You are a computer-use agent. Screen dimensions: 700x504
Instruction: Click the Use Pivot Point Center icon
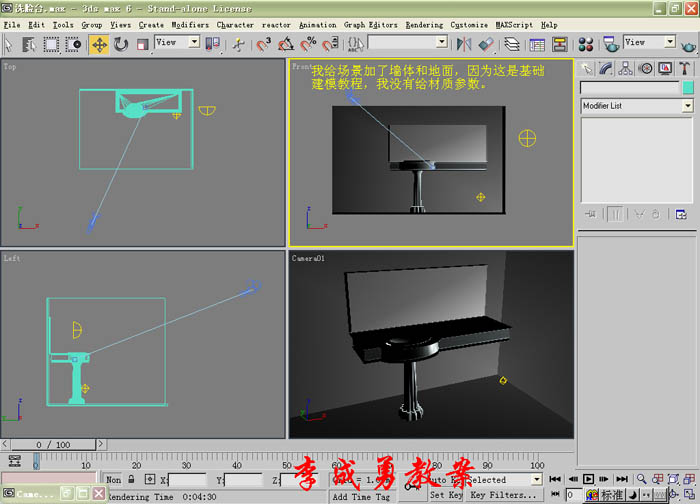[x=212, y=44]
